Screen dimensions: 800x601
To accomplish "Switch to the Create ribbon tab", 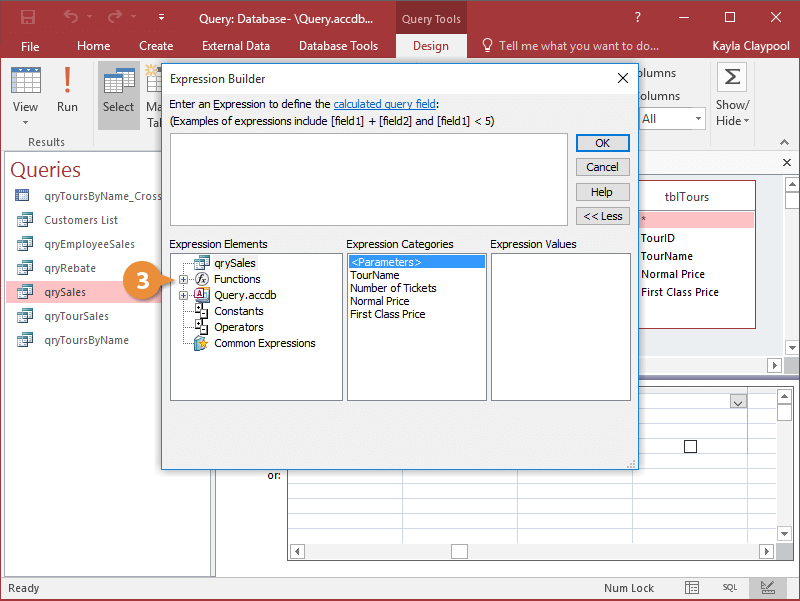I will (156, 45).
